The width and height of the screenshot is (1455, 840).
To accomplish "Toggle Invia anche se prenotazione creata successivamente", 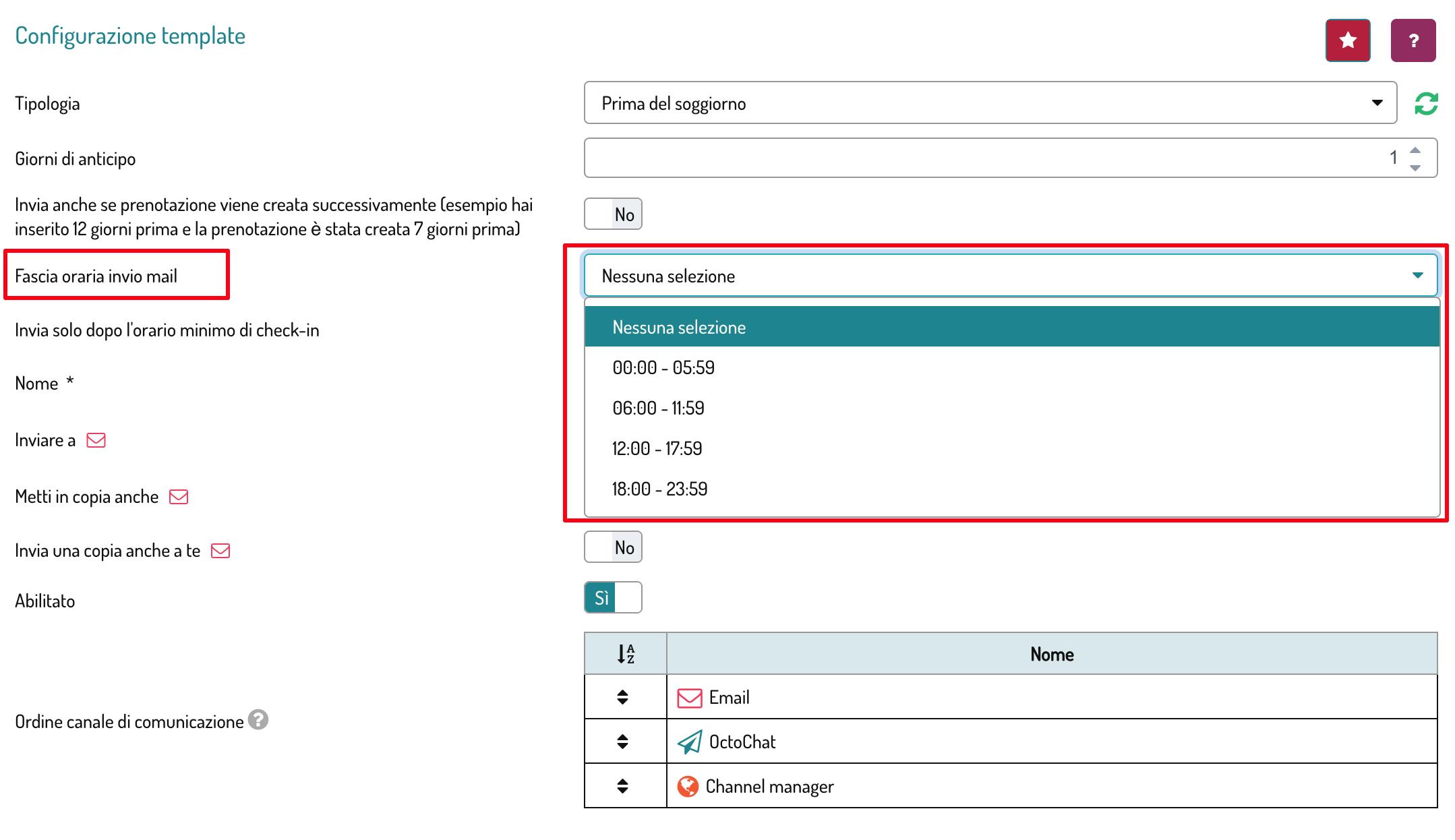I will pyautogui.click(x=612, y=214).
